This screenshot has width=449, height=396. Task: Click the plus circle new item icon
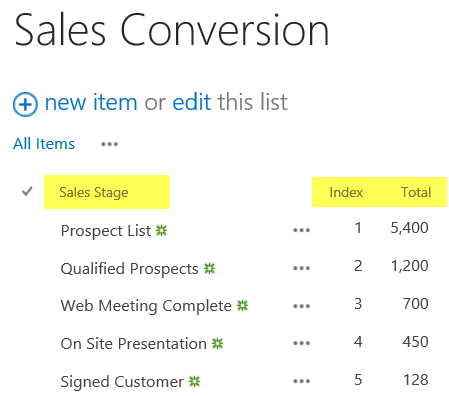tap(25, 104)
